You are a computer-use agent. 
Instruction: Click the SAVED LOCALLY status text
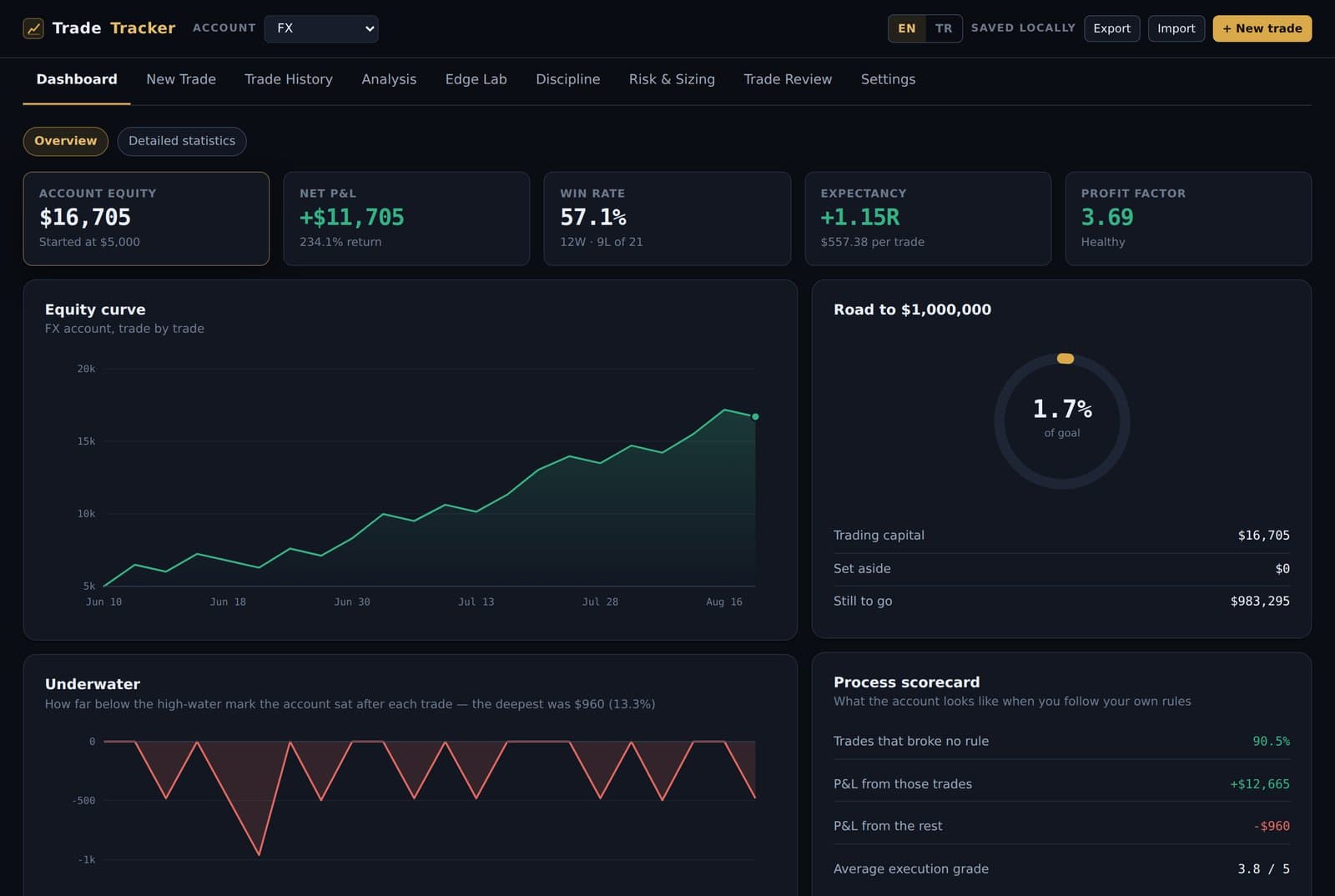coord(1023,28)
